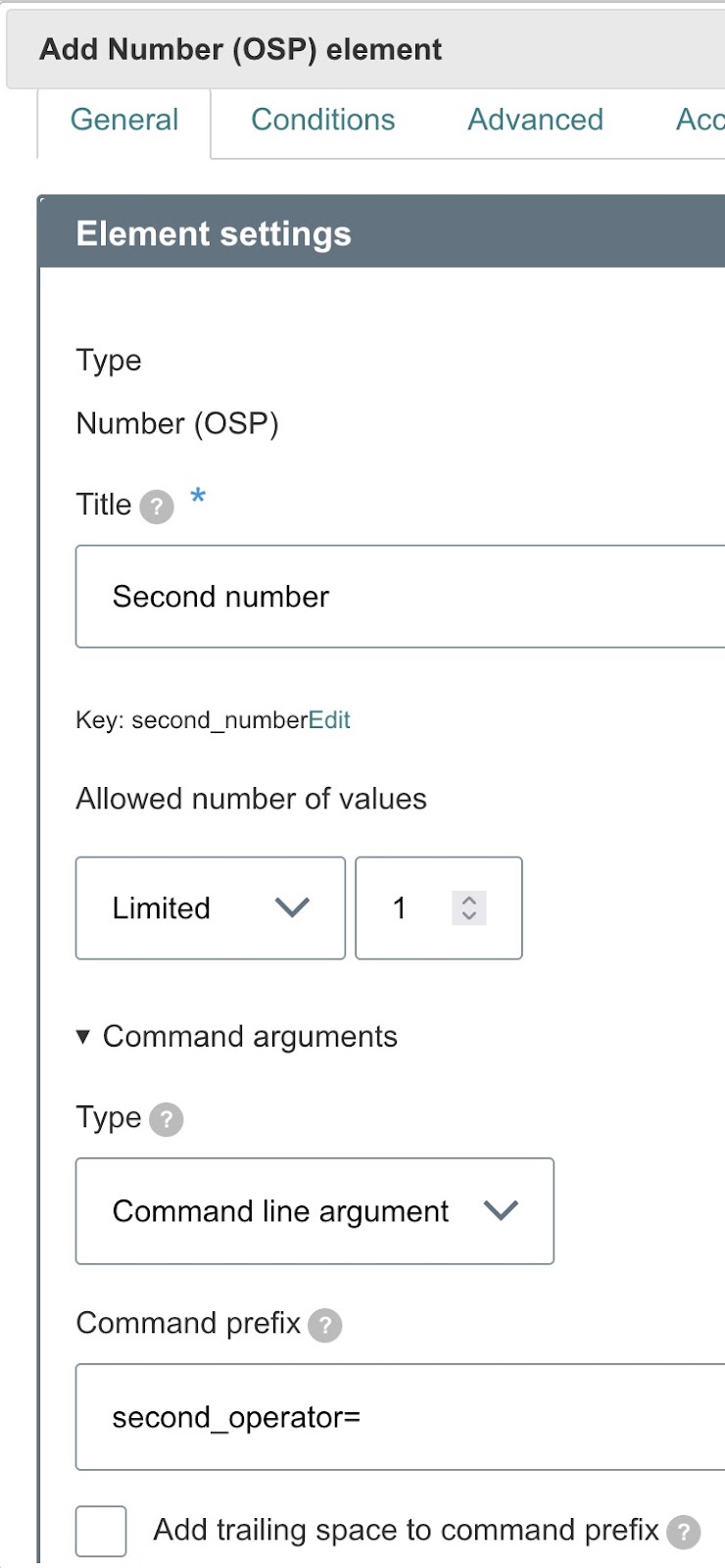Open the Command line argument type dropdown

tap(314, 1211)
